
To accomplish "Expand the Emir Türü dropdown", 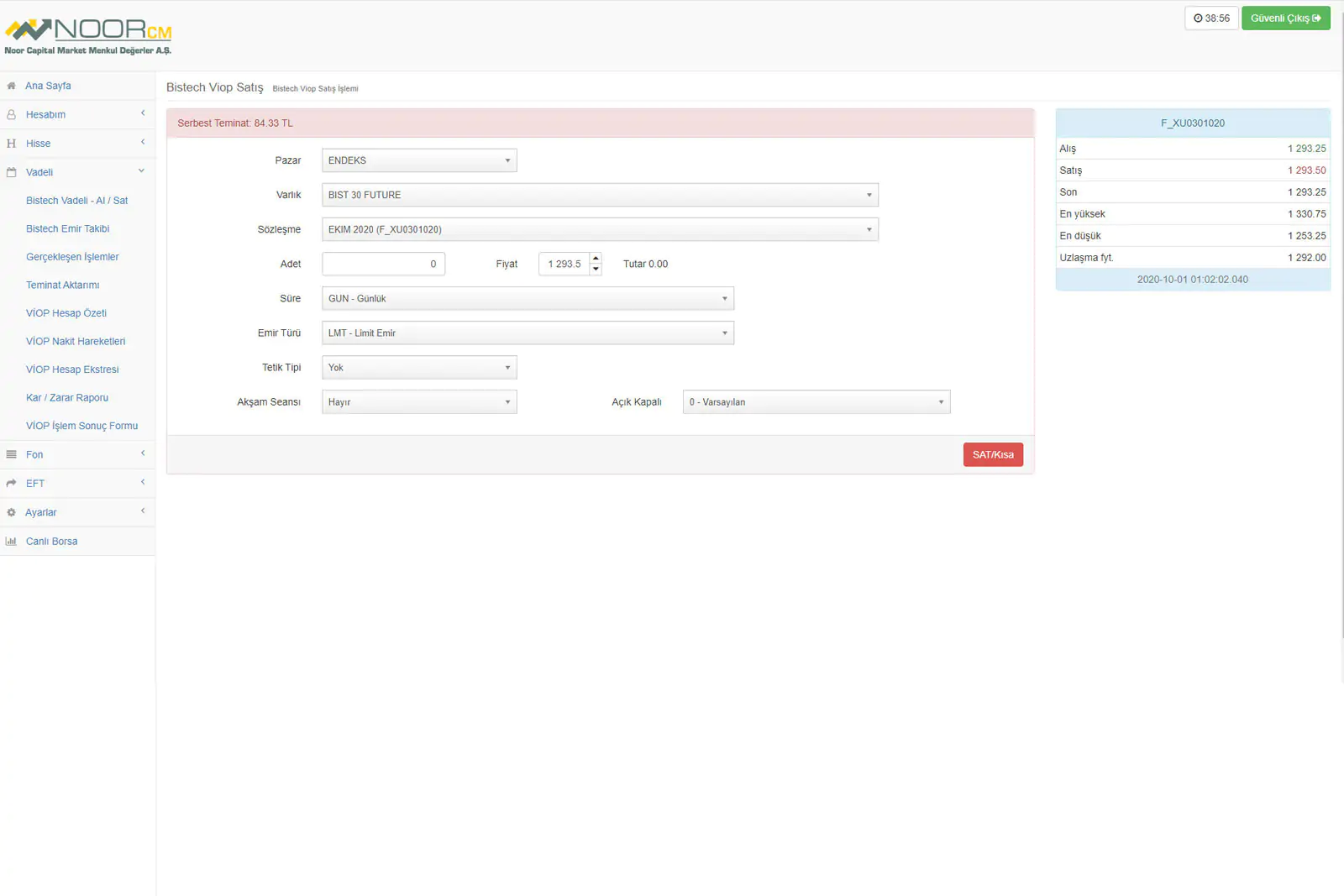I will (527, 333).
